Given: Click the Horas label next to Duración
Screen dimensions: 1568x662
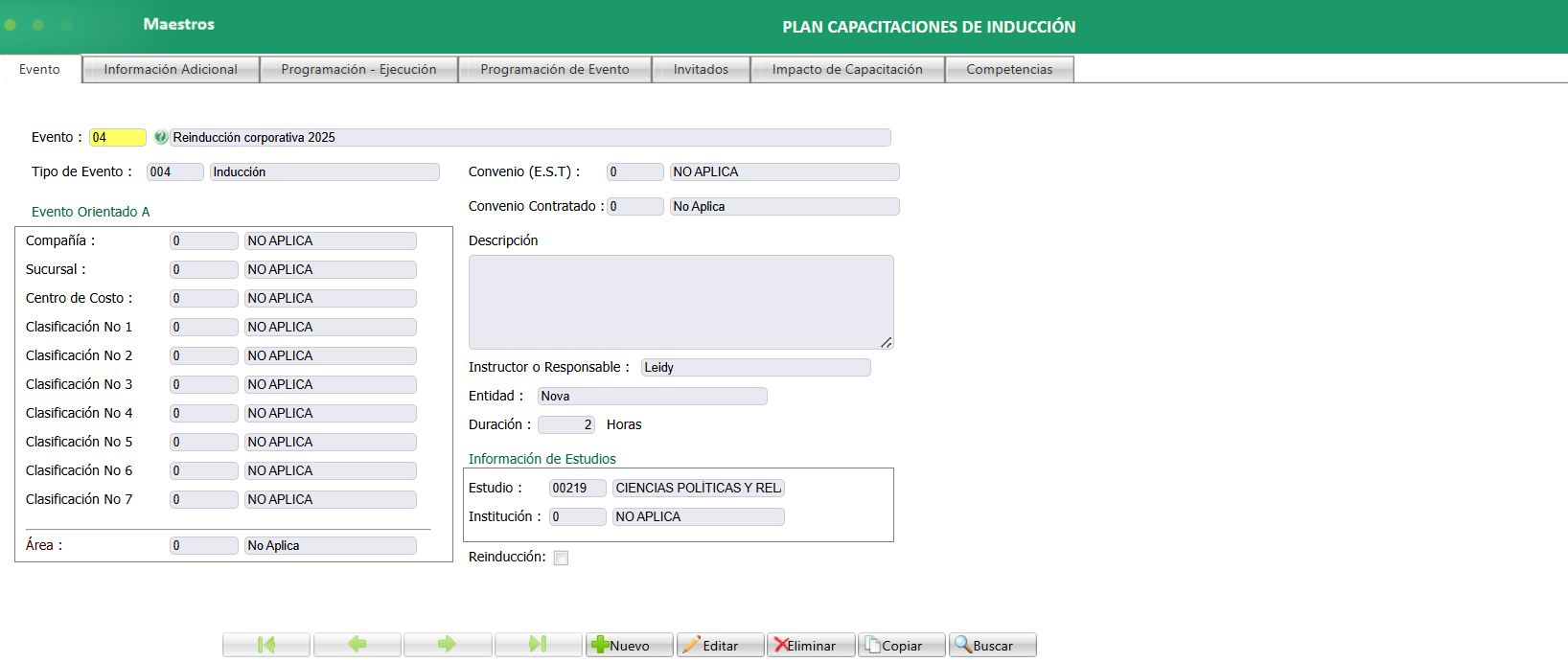Looking at the screenshot, I should pos(624,424).
